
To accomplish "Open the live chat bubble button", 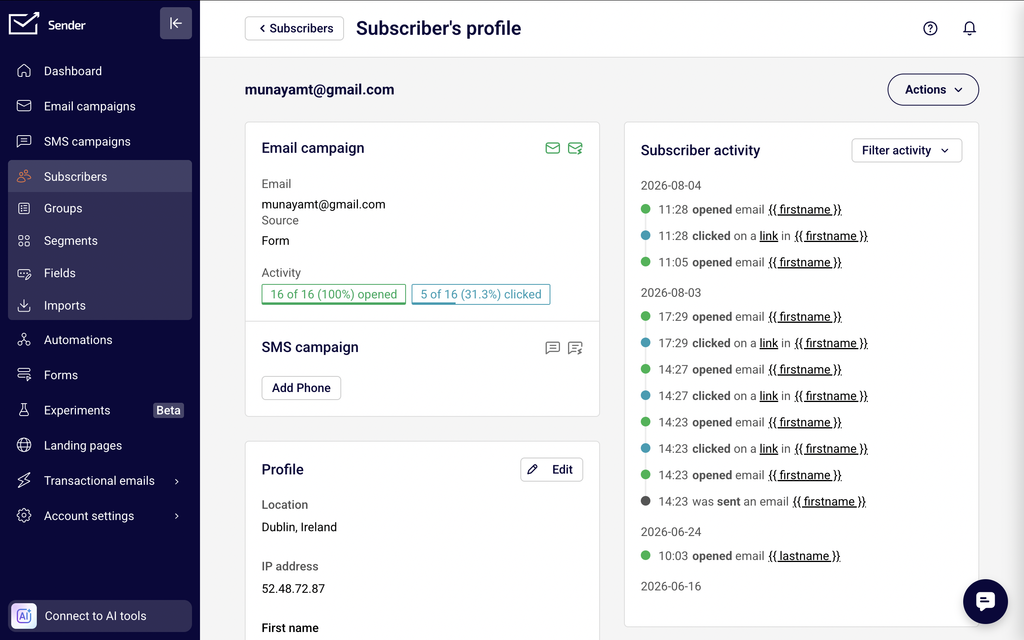I will coord(985,601).
